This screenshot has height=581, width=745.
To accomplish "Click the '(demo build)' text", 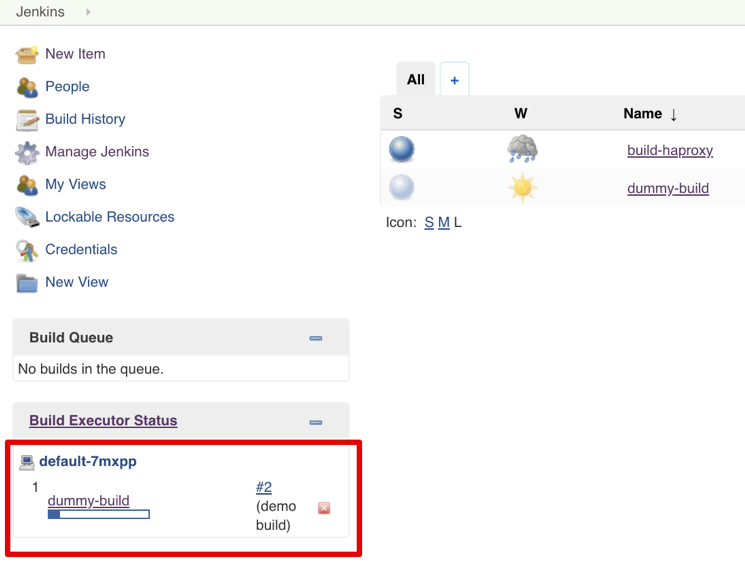I will 276,515.
